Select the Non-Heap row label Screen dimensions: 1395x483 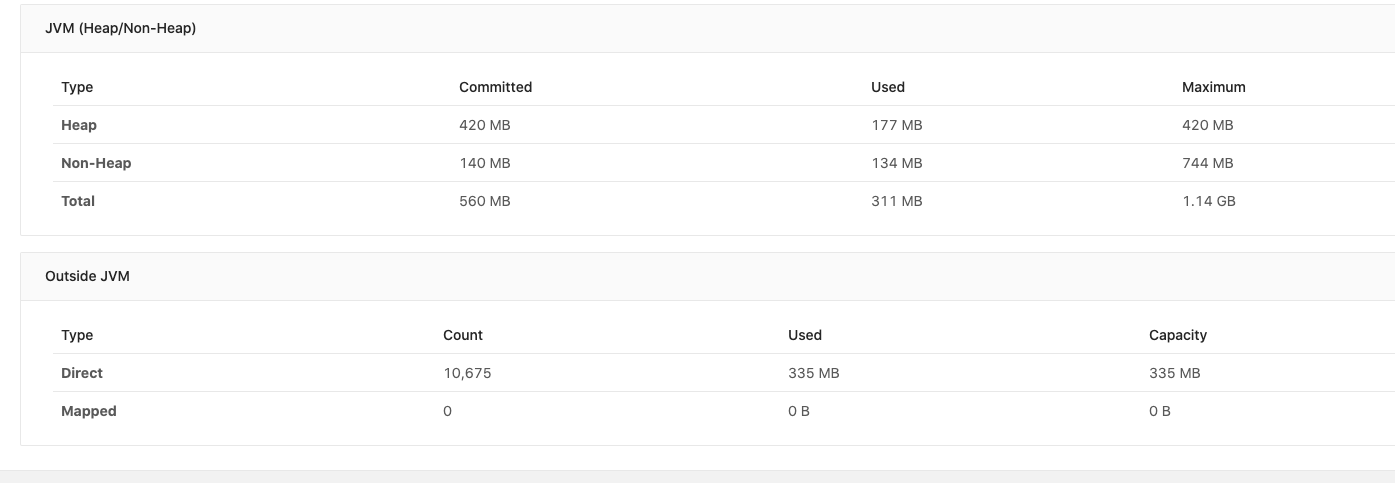click(96, 163)
